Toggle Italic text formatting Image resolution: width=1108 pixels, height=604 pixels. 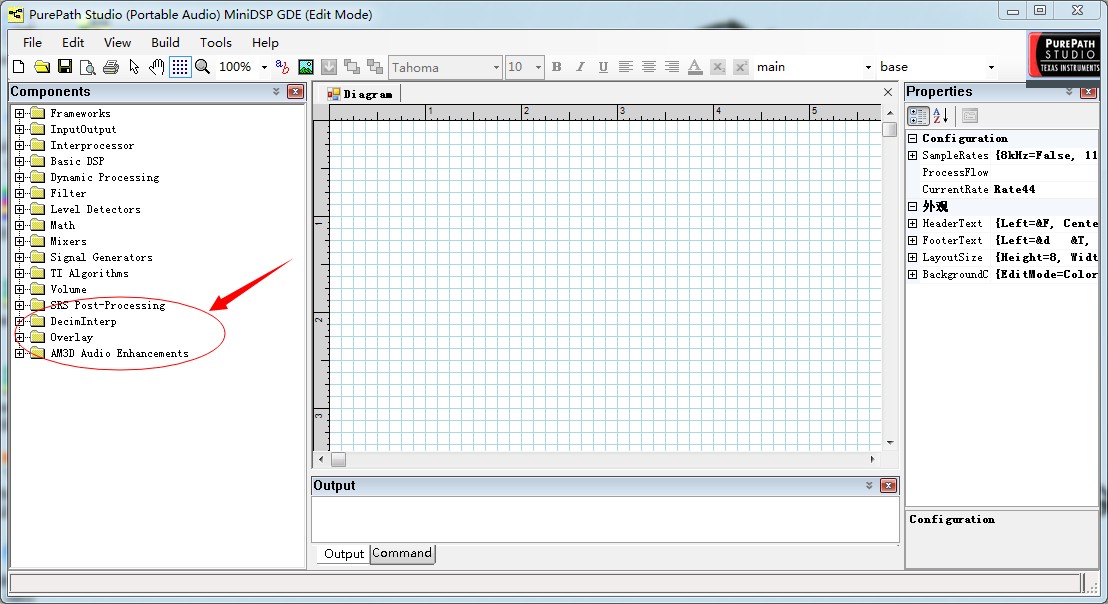580,67
